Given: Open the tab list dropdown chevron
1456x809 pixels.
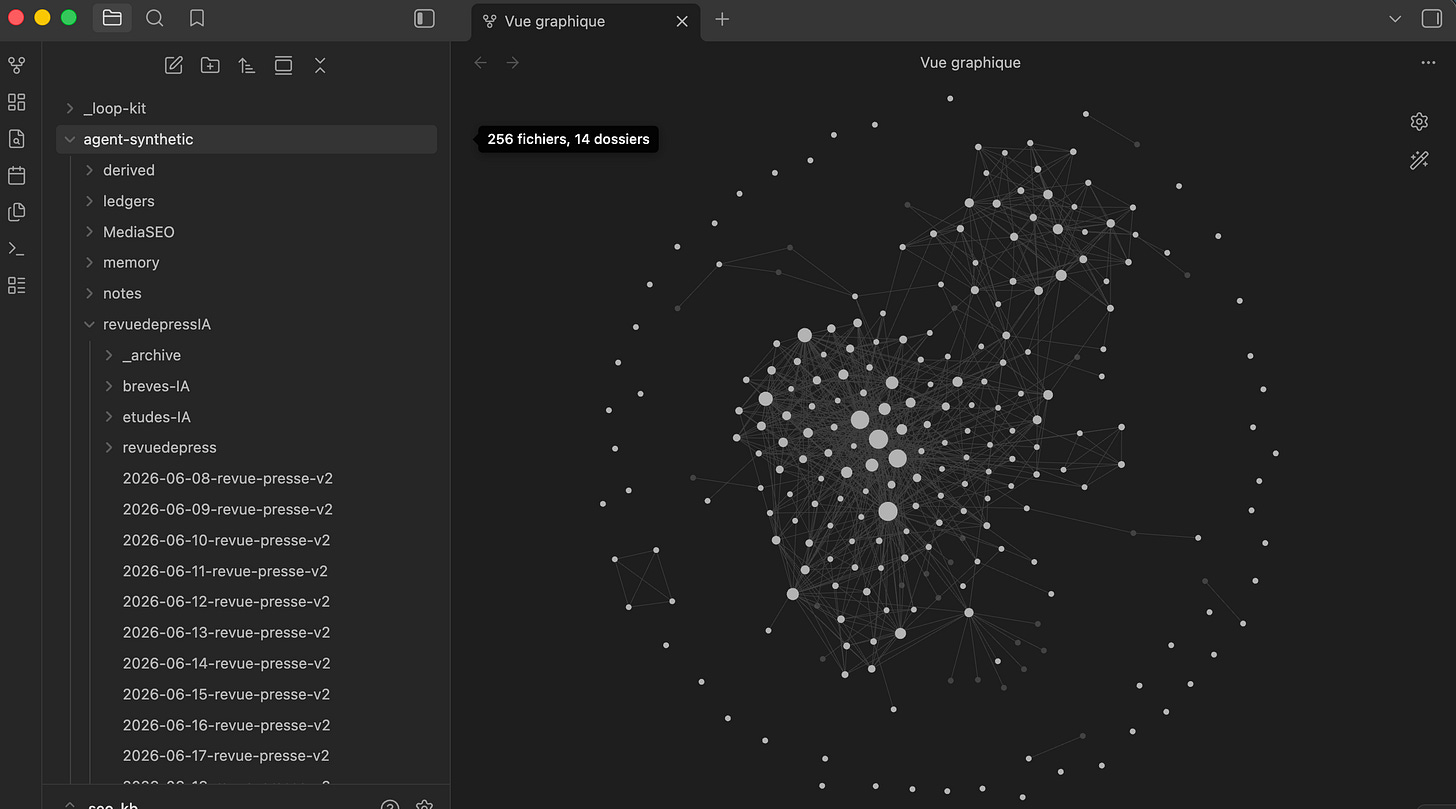Looking at the screenshot, I should pos(1395,19).
